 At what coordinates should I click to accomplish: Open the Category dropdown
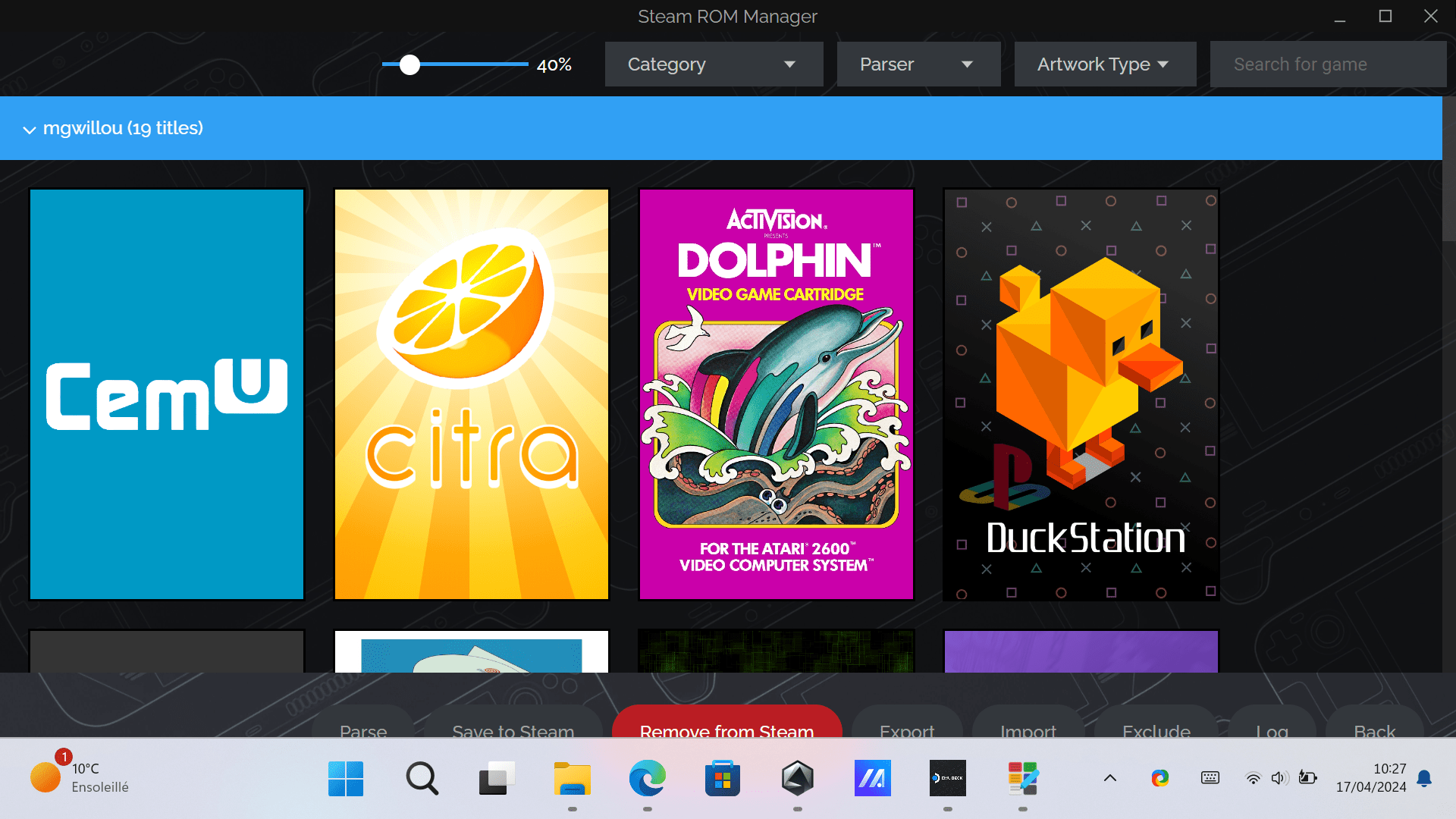(x=714, y=64)
